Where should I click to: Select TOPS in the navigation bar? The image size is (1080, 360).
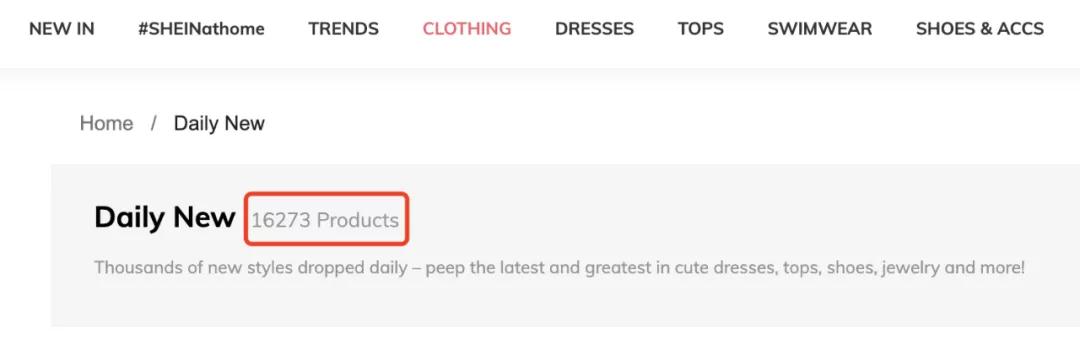click(x=700, y=29)
